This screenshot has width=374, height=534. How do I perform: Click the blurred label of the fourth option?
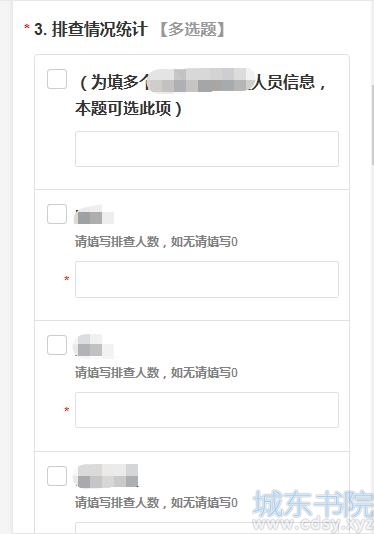(106, 476)
